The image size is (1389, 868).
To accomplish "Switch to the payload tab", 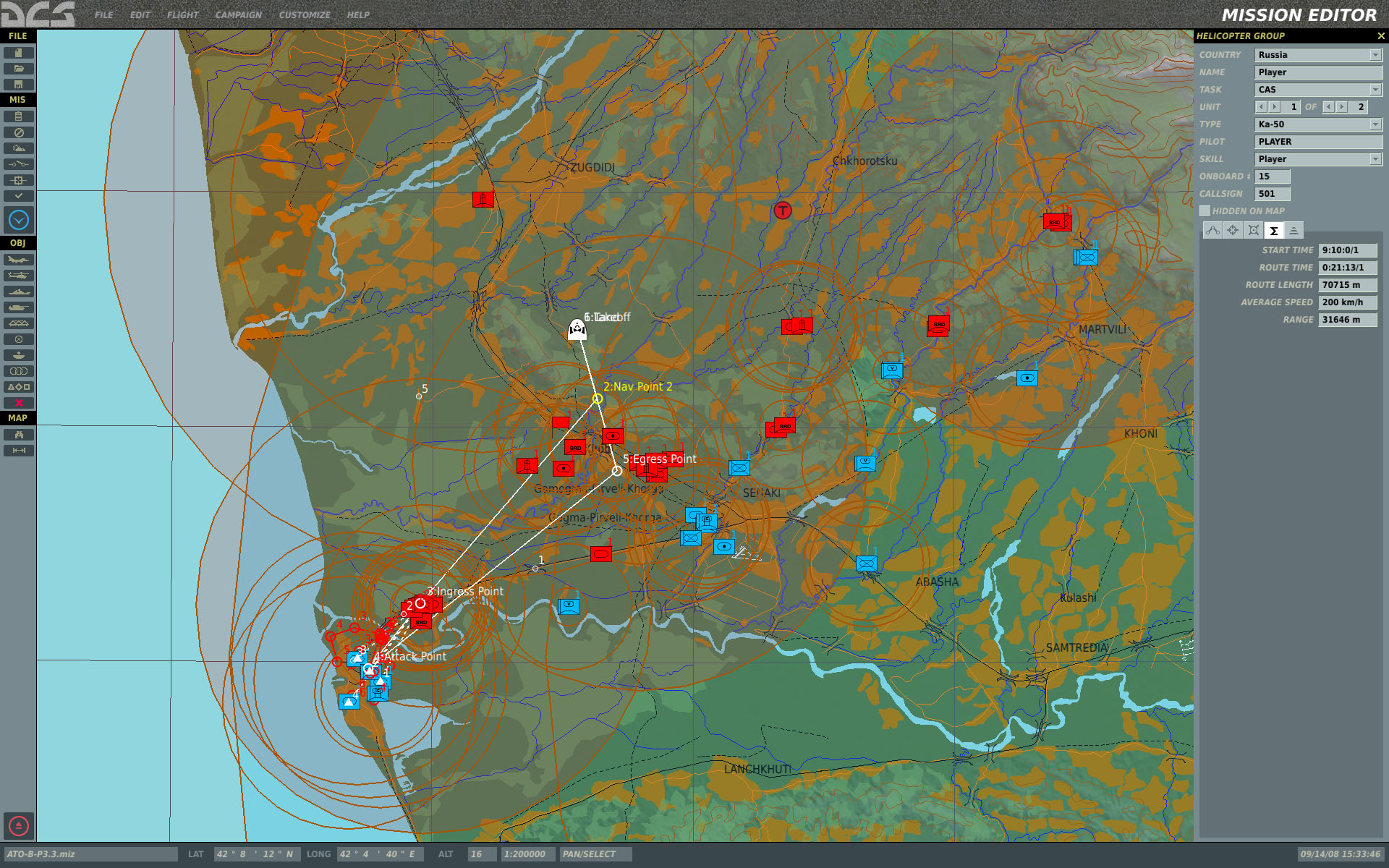I will pyautogui.click(x=1254, y=230).
